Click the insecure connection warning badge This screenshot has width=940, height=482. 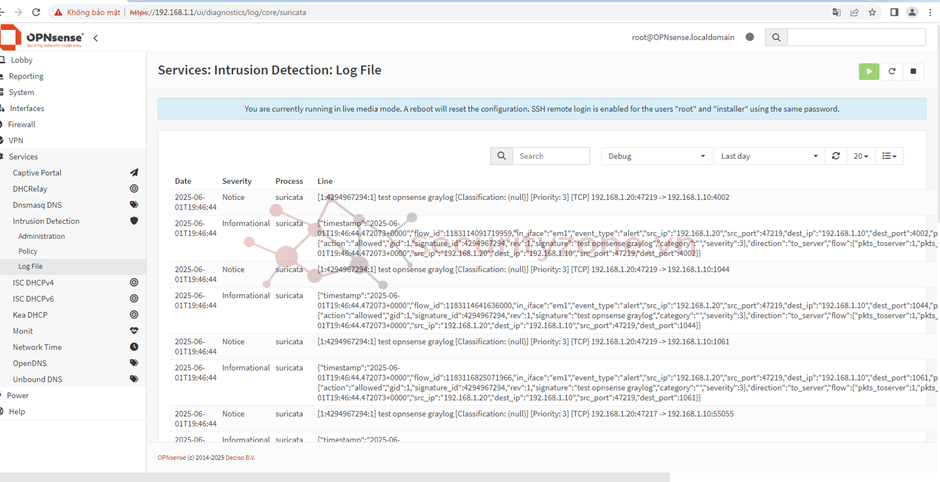pyautogui.click(x=88, y=12)
